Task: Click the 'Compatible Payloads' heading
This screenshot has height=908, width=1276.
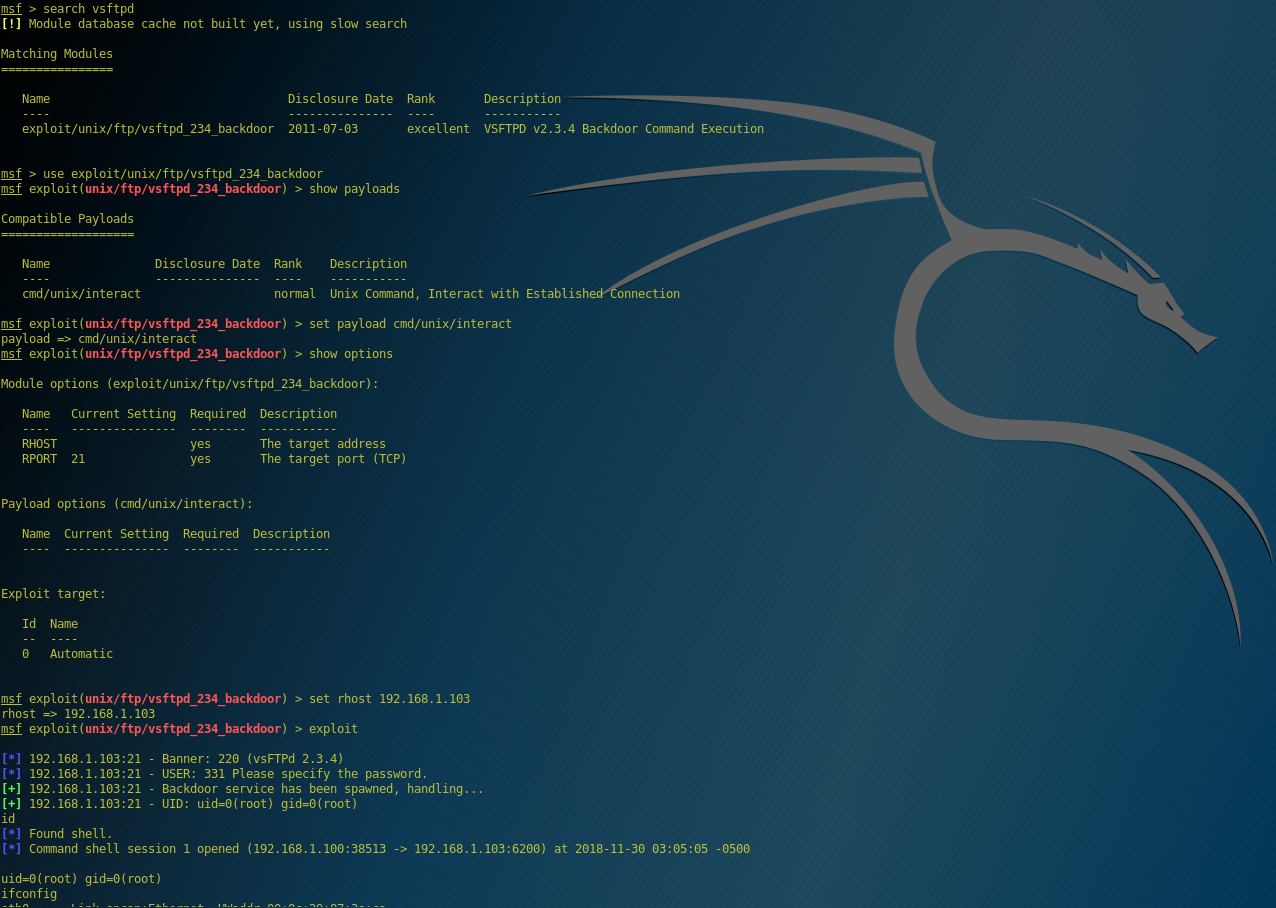Action: tap(67, 219)
